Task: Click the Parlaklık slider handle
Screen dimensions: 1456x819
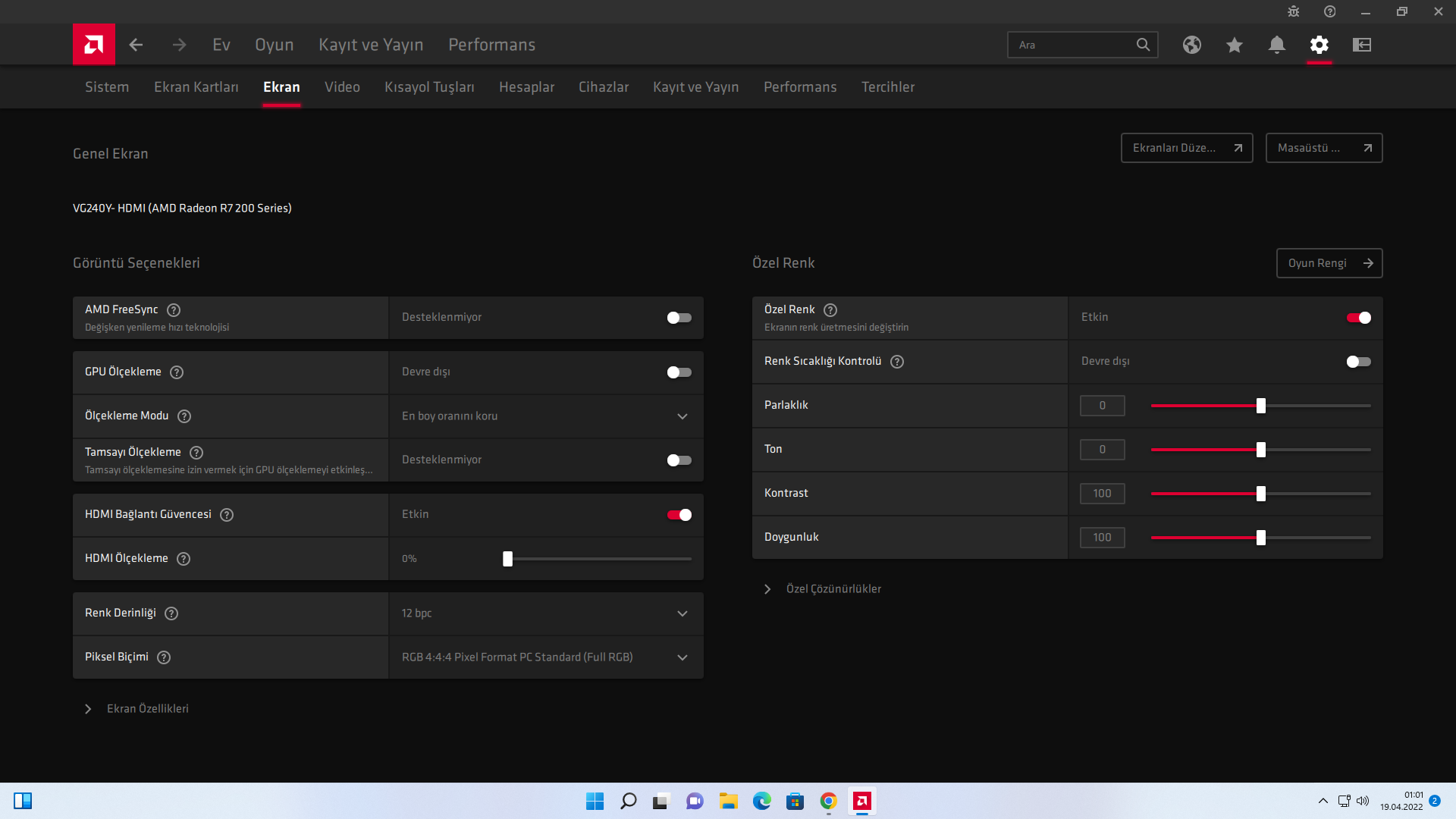Action: click(1260, 406)
